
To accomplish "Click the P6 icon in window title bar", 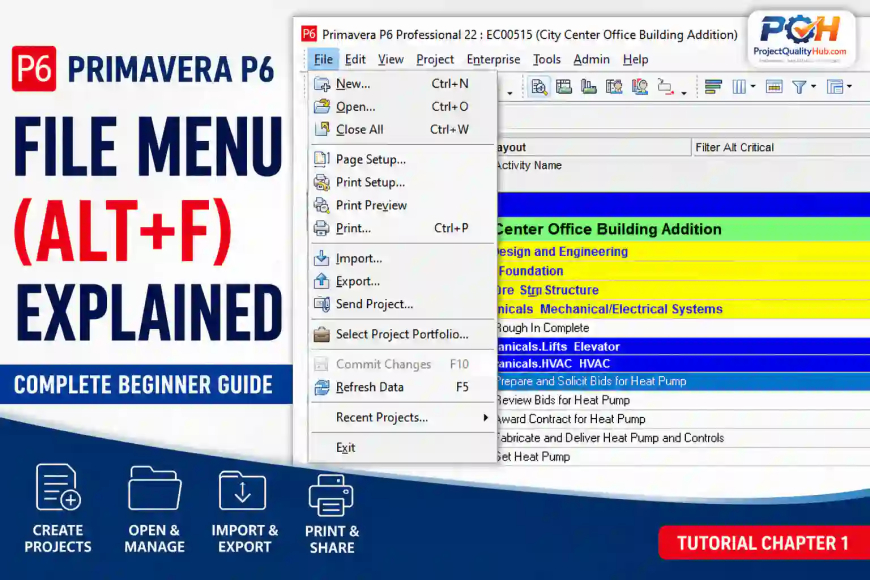I will coord(309,34).
